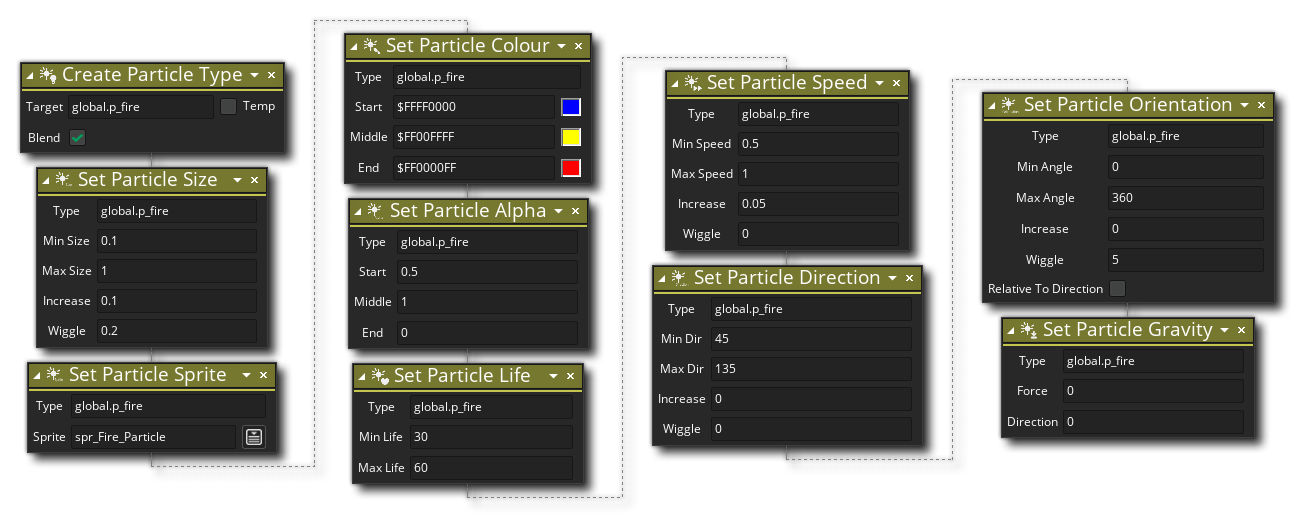Close the Set Particle Sprite node

click(x=263, y=375)
